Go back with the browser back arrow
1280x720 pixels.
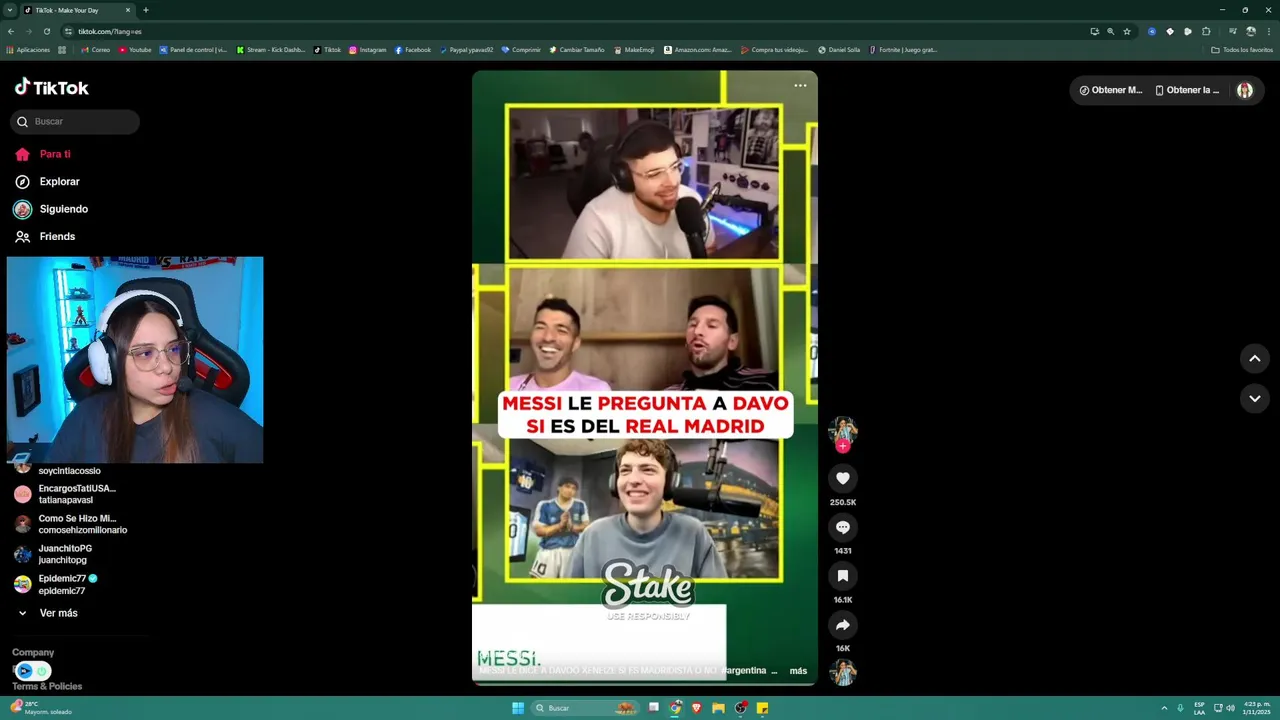pyautogui.click(x=12, y=31)
